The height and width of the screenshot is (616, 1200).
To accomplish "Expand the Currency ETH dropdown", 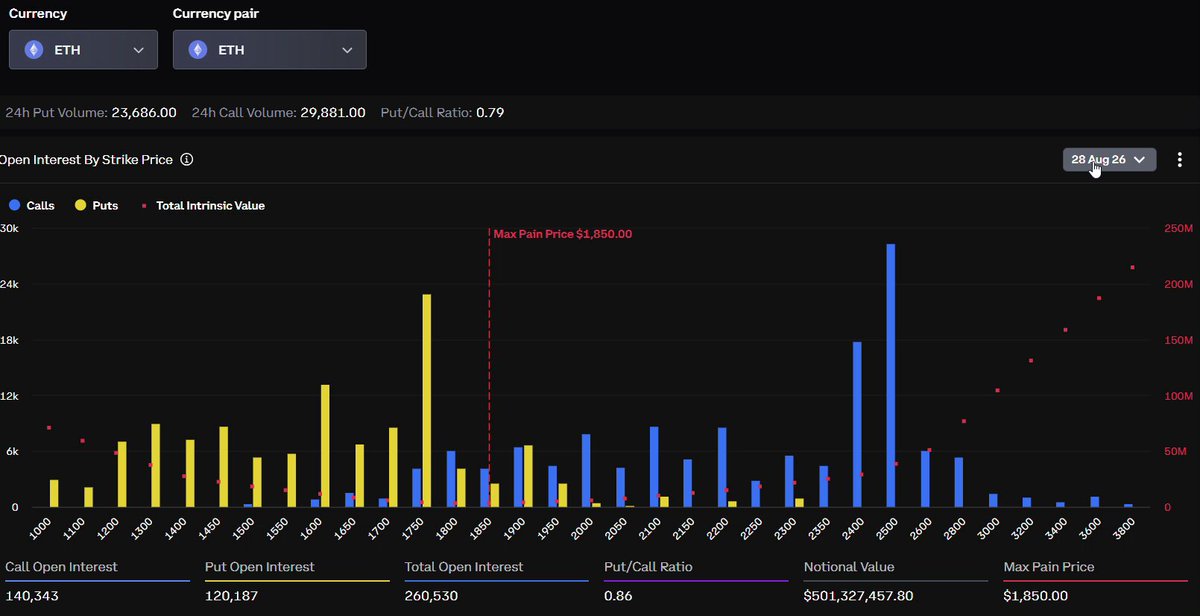I will tap(83, 50).
